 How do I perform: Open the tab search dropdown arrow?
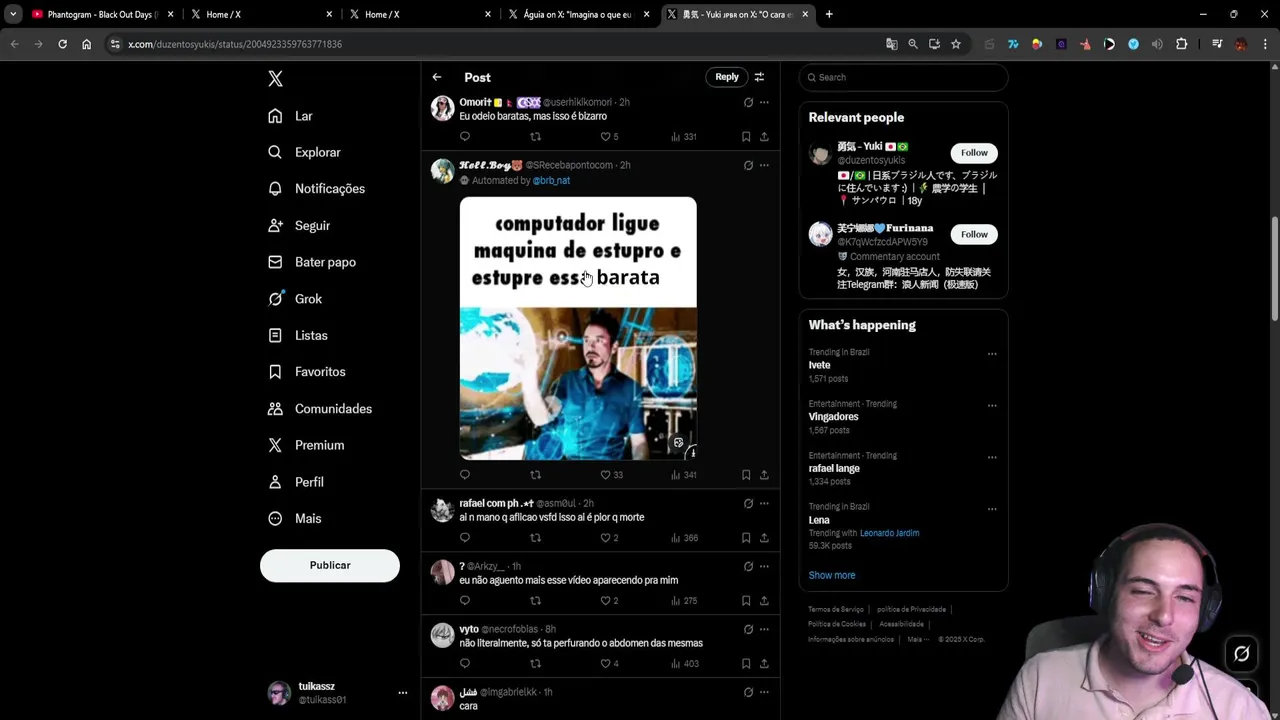point(13,14)
